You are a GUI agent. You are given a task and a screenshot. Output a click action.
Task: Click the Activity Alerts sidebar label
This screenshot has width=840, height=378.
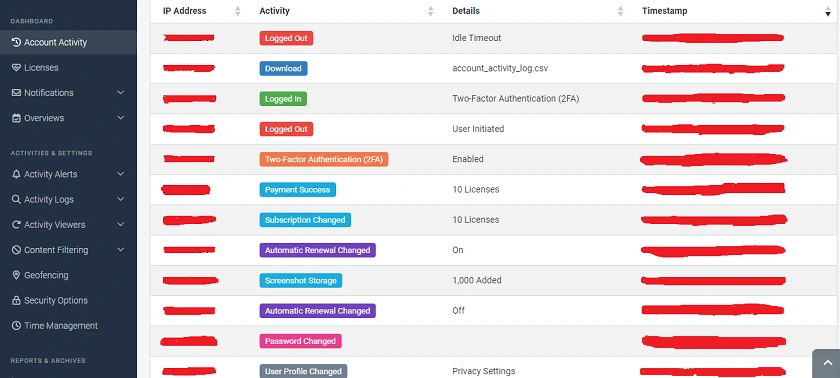coord(50,174)
